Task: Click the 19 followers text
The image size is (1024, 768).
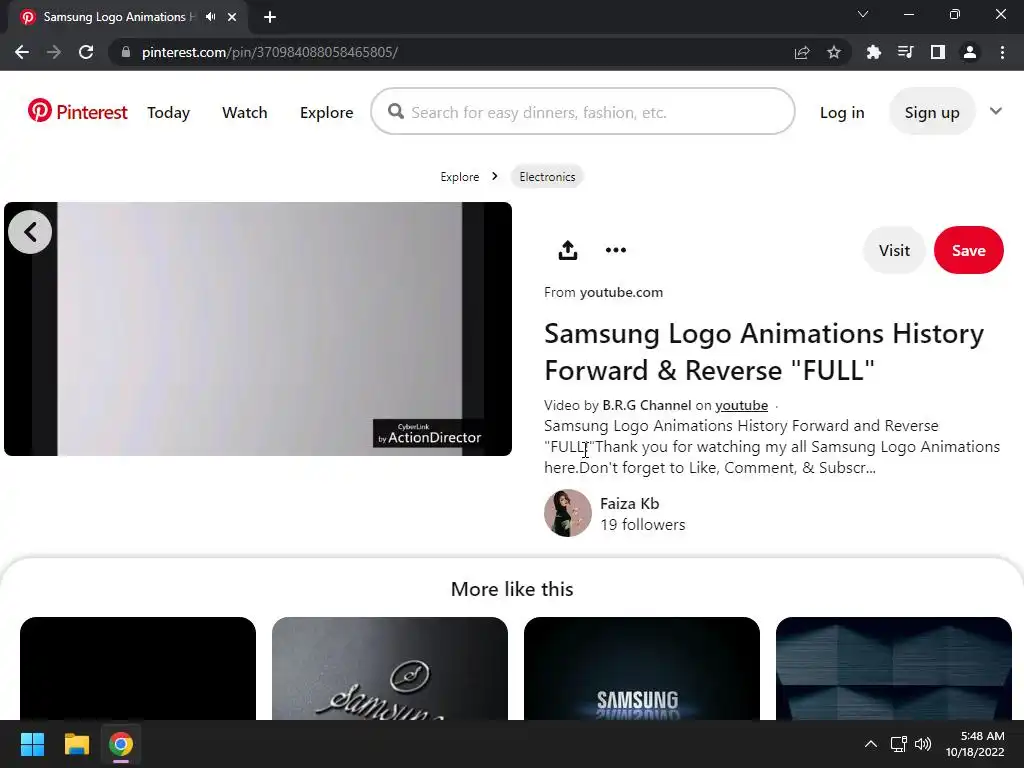Action: (x=643, y=524)
